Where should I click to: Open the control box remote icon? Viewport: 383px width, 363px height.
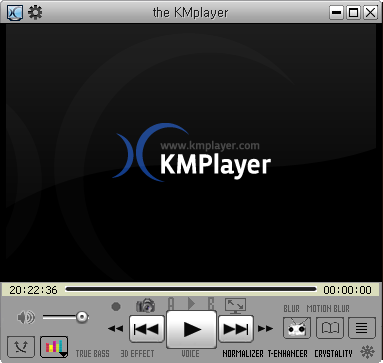297,328
